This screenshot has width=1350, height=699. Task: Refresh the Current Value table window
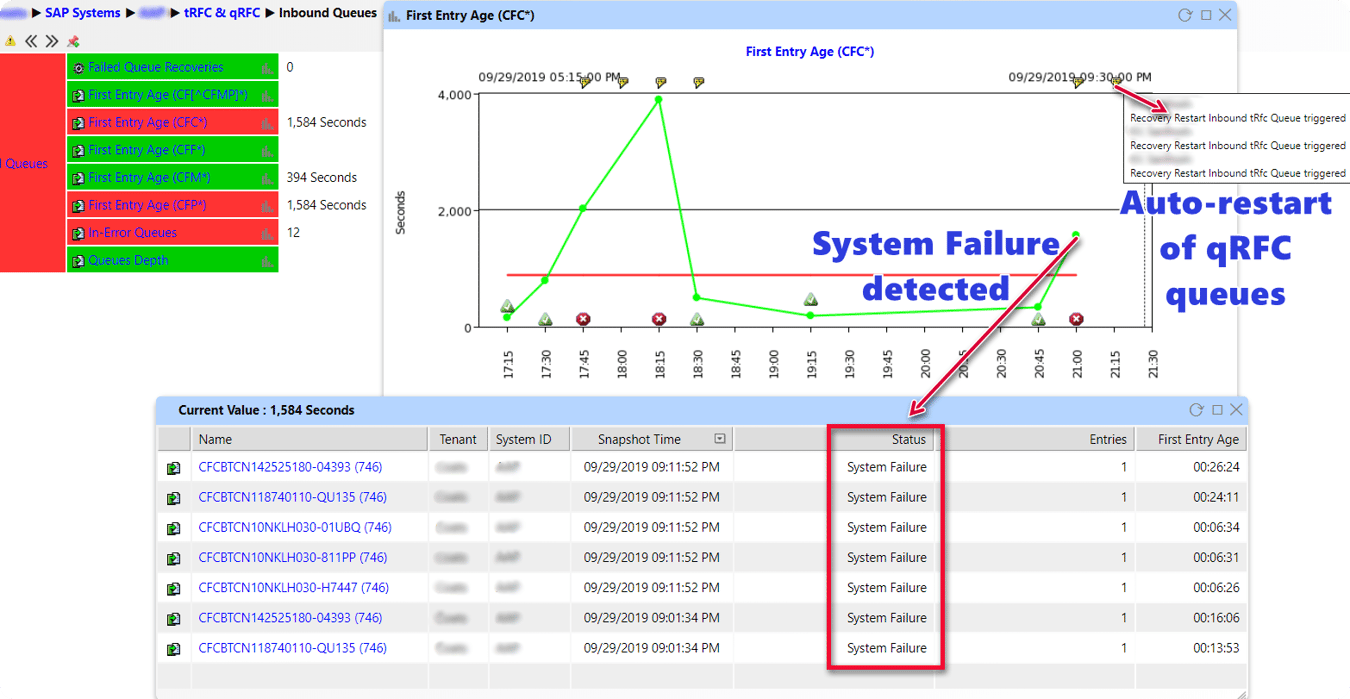(x=1197, y=409)
